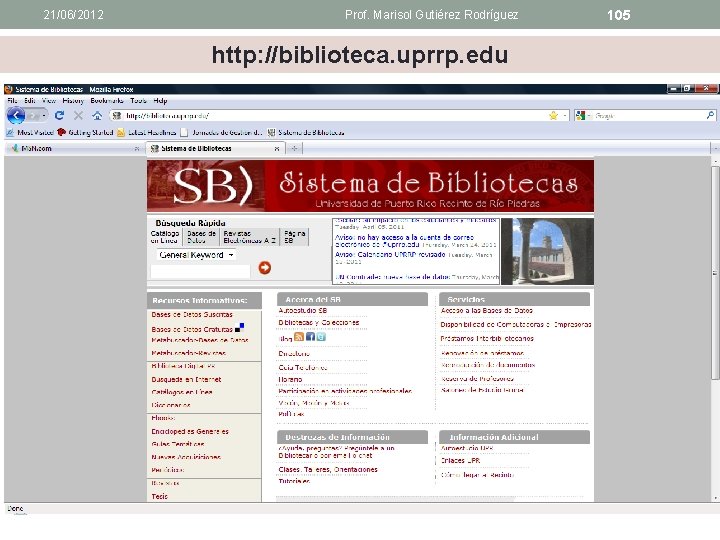Viewport: 720px width, 540px height.
Task: Open the Jornadas de Gestion bookmark
Action: click(221, 133)
